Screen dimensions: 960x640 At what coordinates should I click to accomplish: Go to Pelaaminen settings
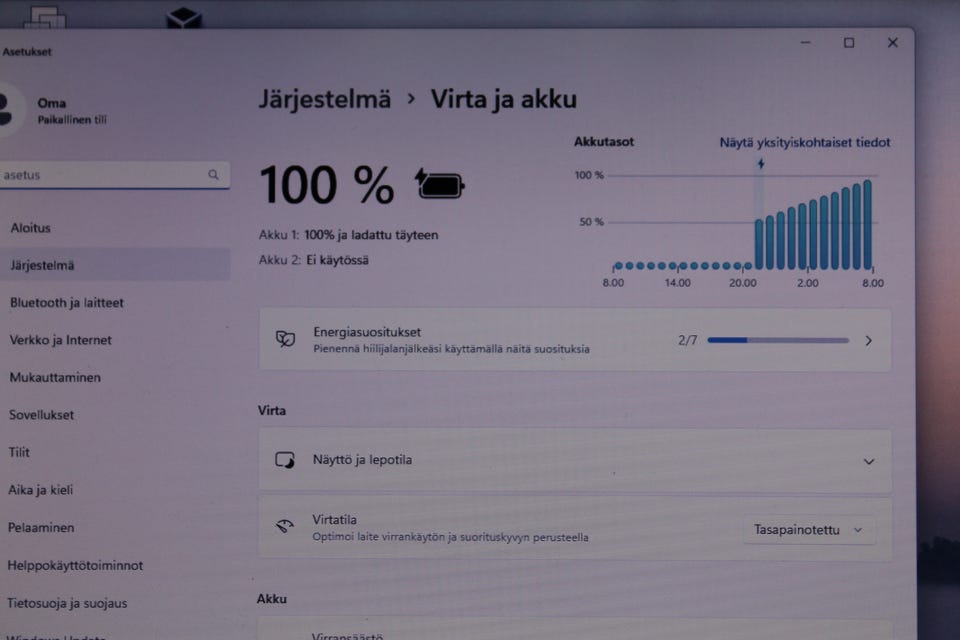(41, 527)
